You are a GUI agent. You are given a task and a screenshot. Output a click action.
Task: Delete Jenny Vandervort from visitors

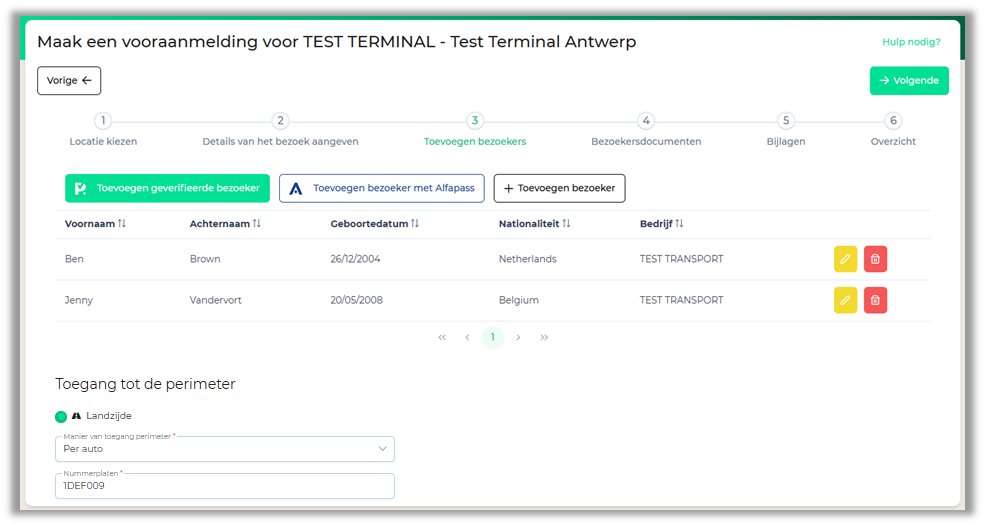click(875, 300)
